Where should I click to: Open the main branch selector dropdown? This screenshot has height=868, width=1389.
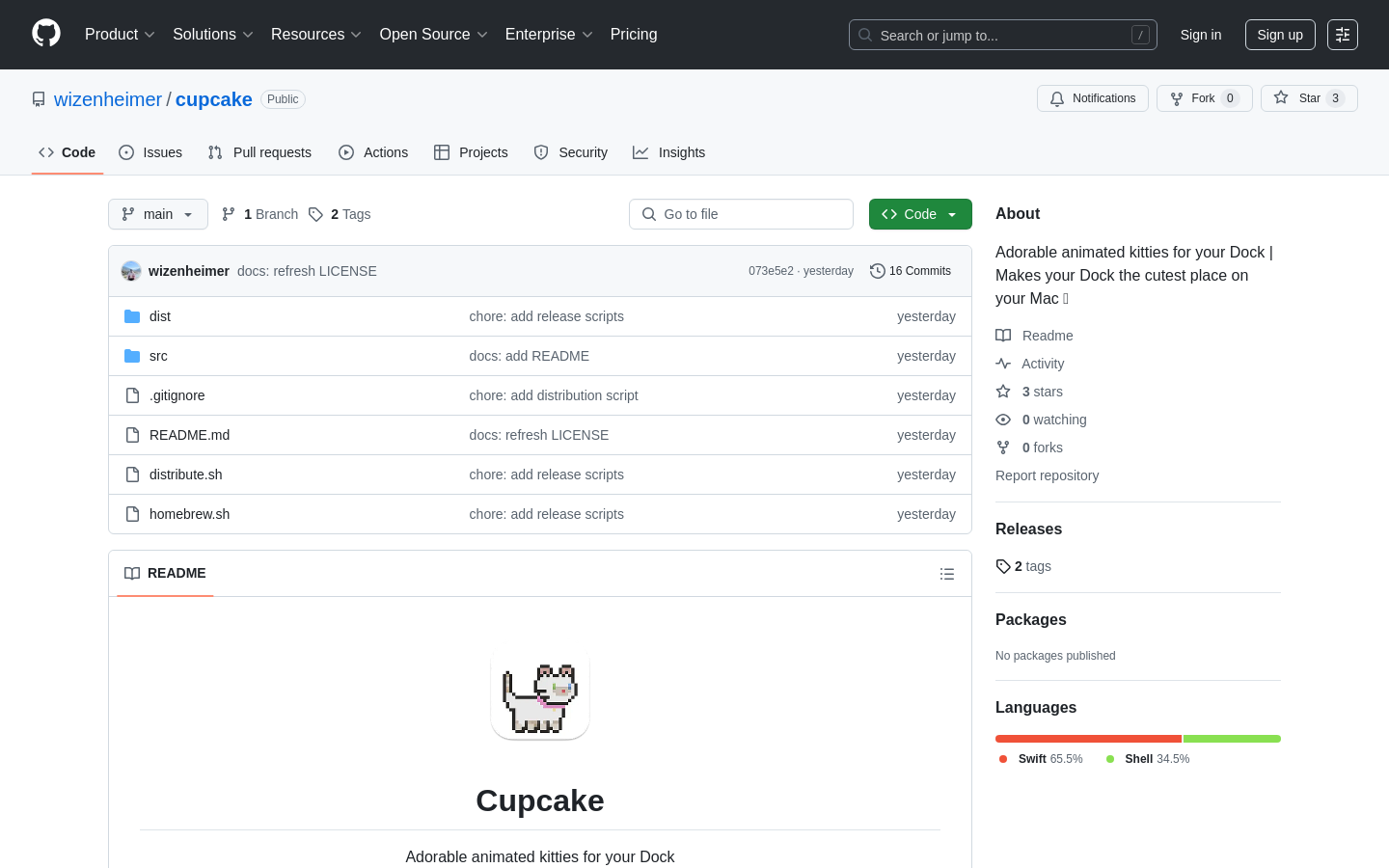tap(158, 214)
